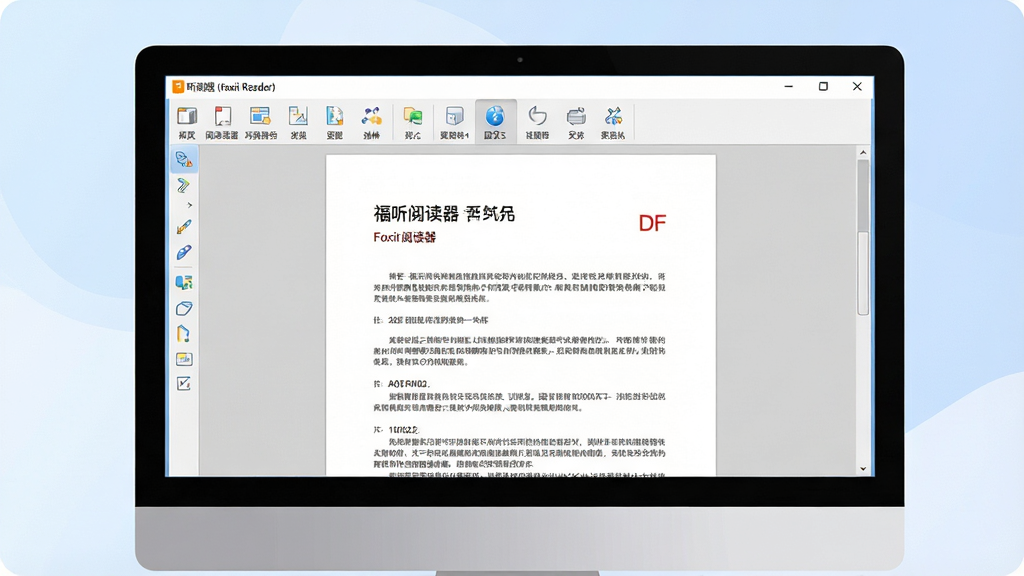Click the small image thumbnail sidebar icon
The width and height of the screenshot is (1024, 576).
(x=184, y=359)
